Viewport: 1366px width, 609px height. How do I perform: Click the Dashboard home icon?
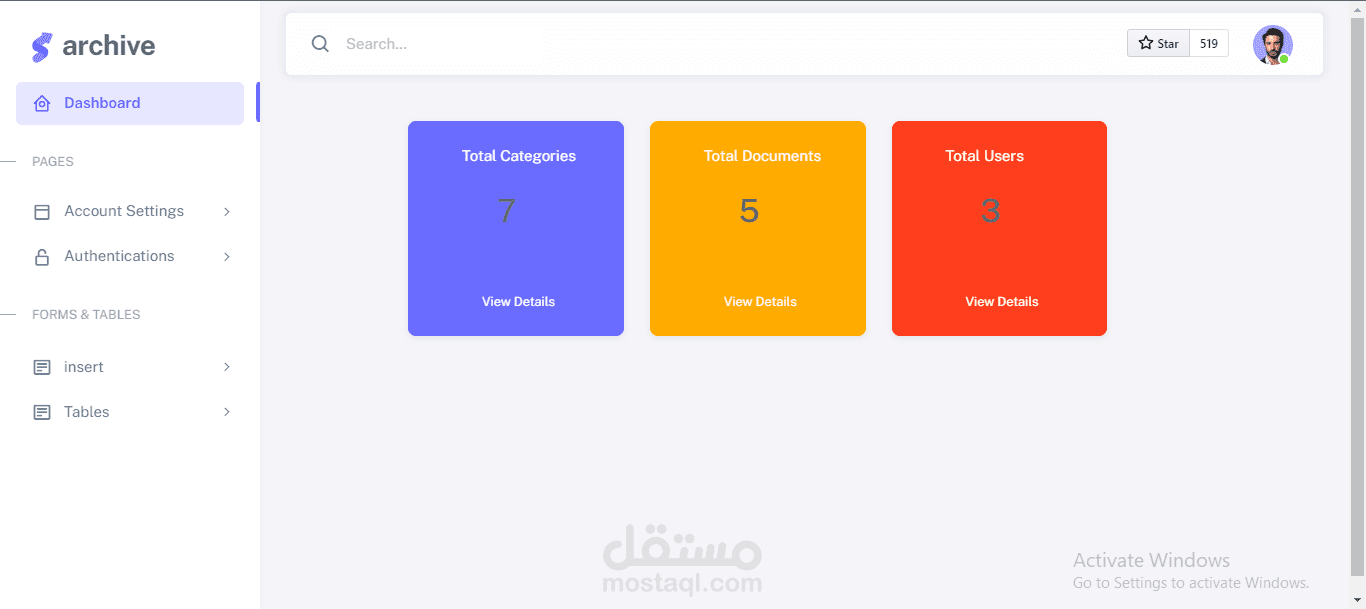click(x=42, y=103)
